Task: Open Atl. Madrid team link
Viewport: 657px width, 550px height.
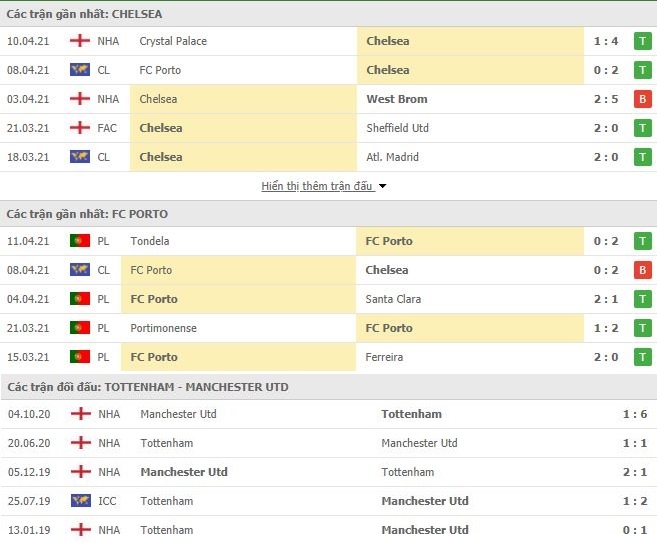Action: pos(392,157)
